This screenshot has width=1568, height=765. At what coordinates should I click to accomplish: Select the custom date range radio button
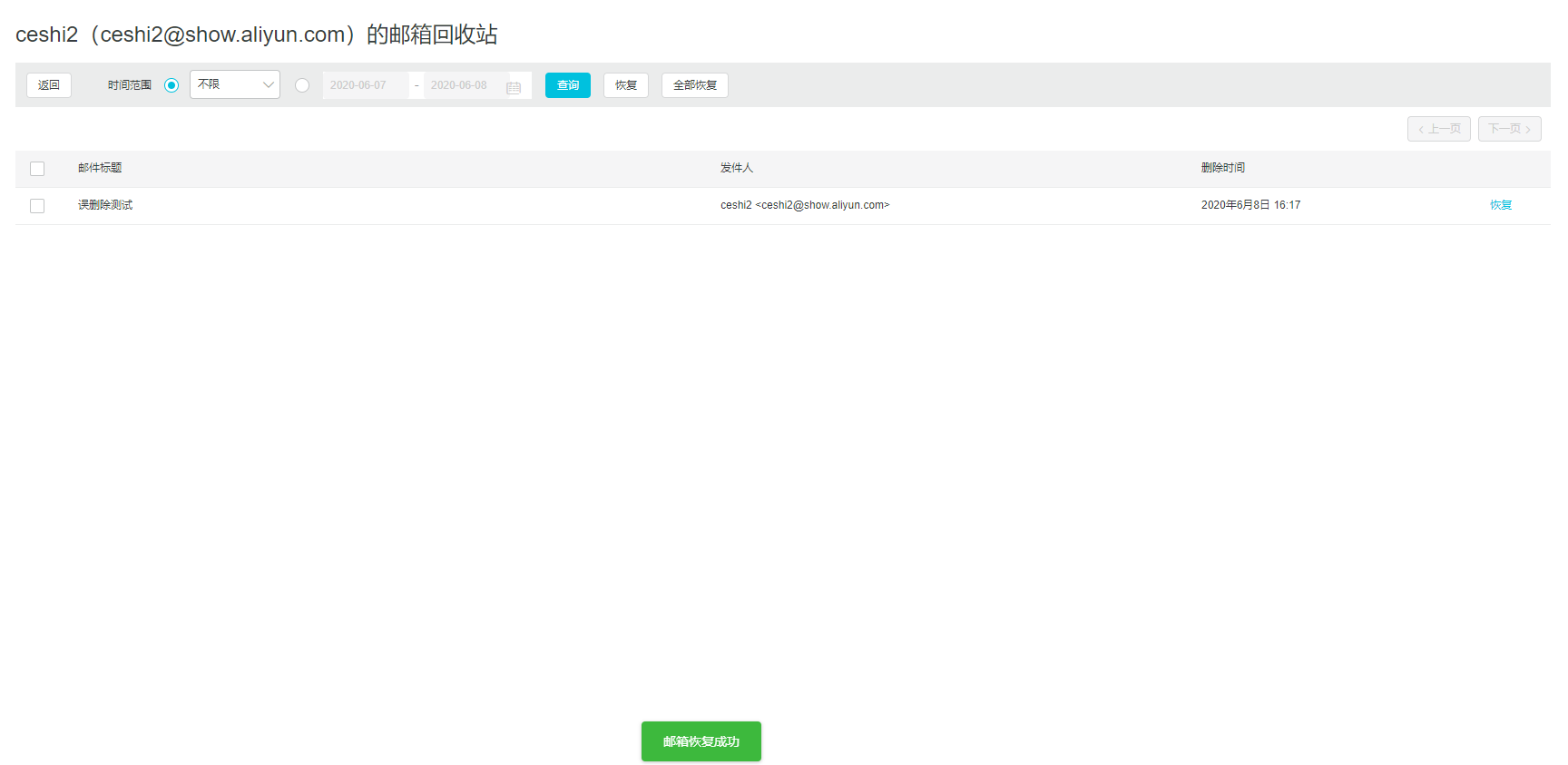302,85
